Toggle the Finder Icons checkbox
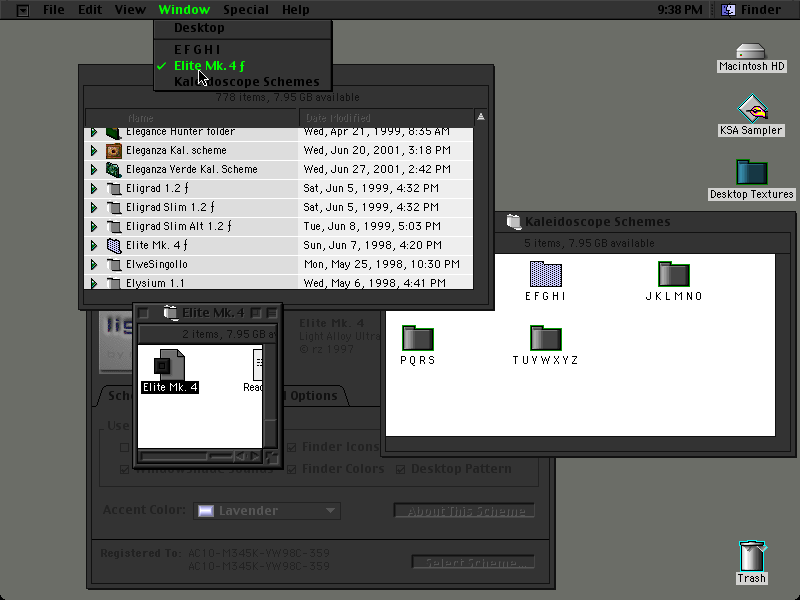Image resolution: width=800 pixels, height=600 pixels. 291,447
